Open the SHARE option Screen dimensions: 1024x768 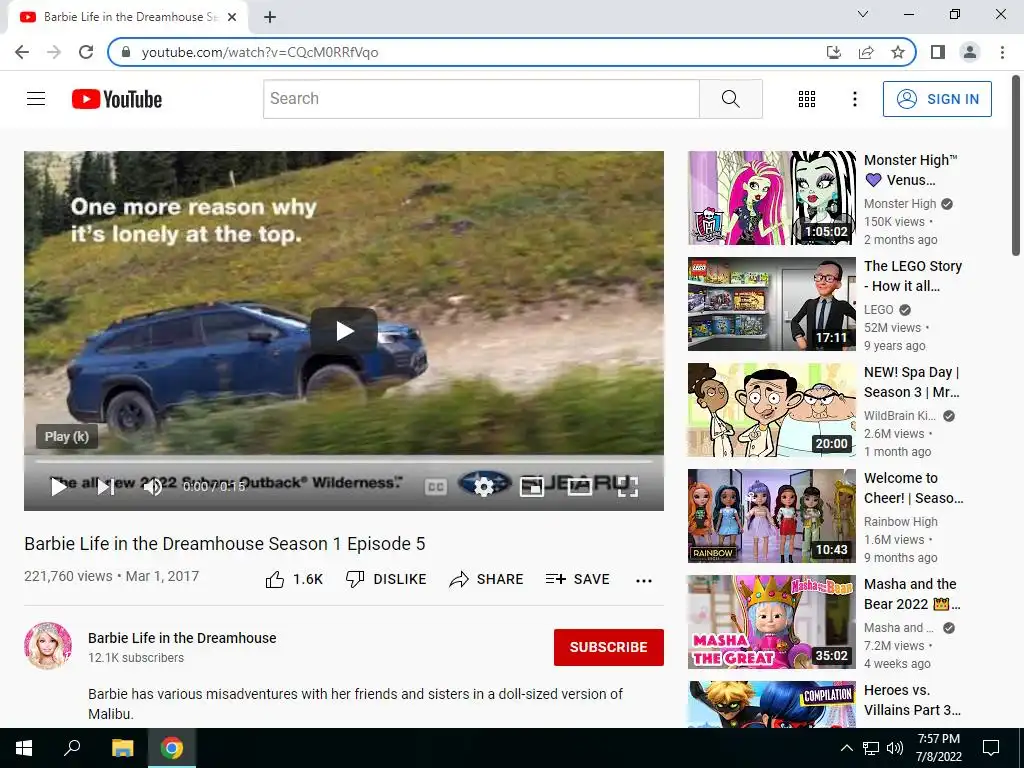(487, 579)
